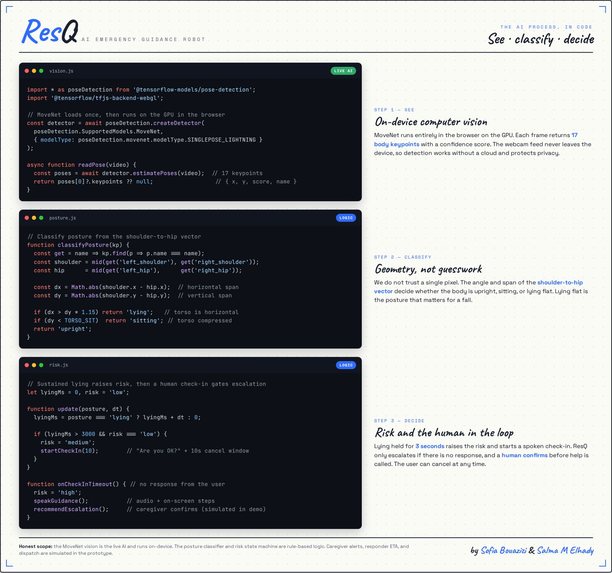Click the ResQ logo
The image size is (612, 573).
click(x=50, y=31)
